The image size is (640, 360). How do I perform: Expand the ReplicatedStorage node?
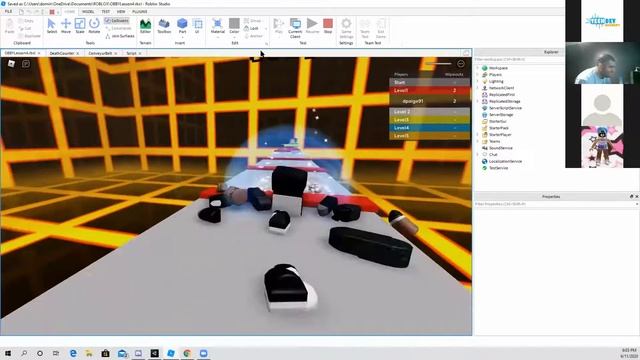click(478, 101)
